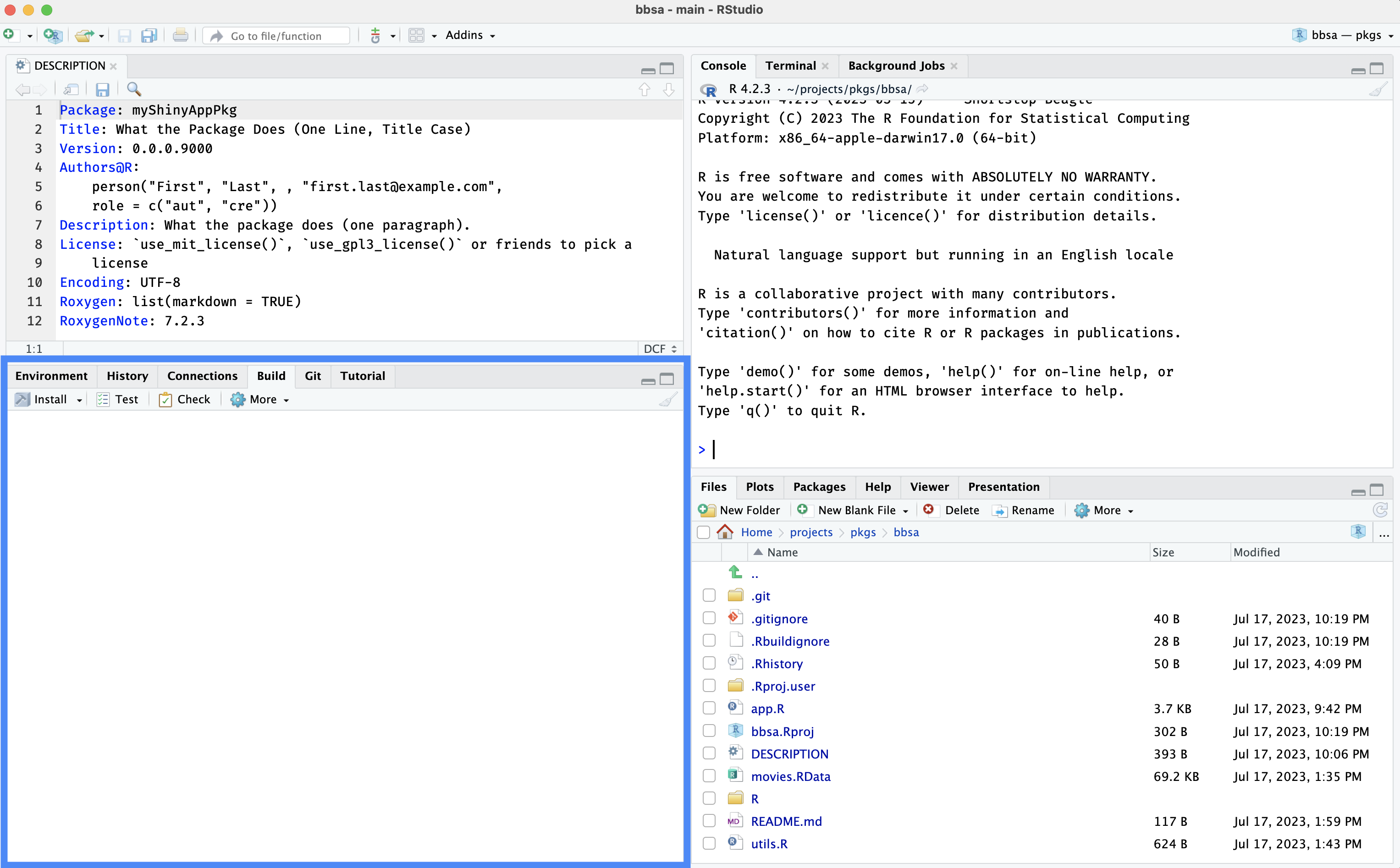The height and width of the screenshot is (868, 1400).
Task: Click the version control Git toolbar icon
Action: point(375,36)
